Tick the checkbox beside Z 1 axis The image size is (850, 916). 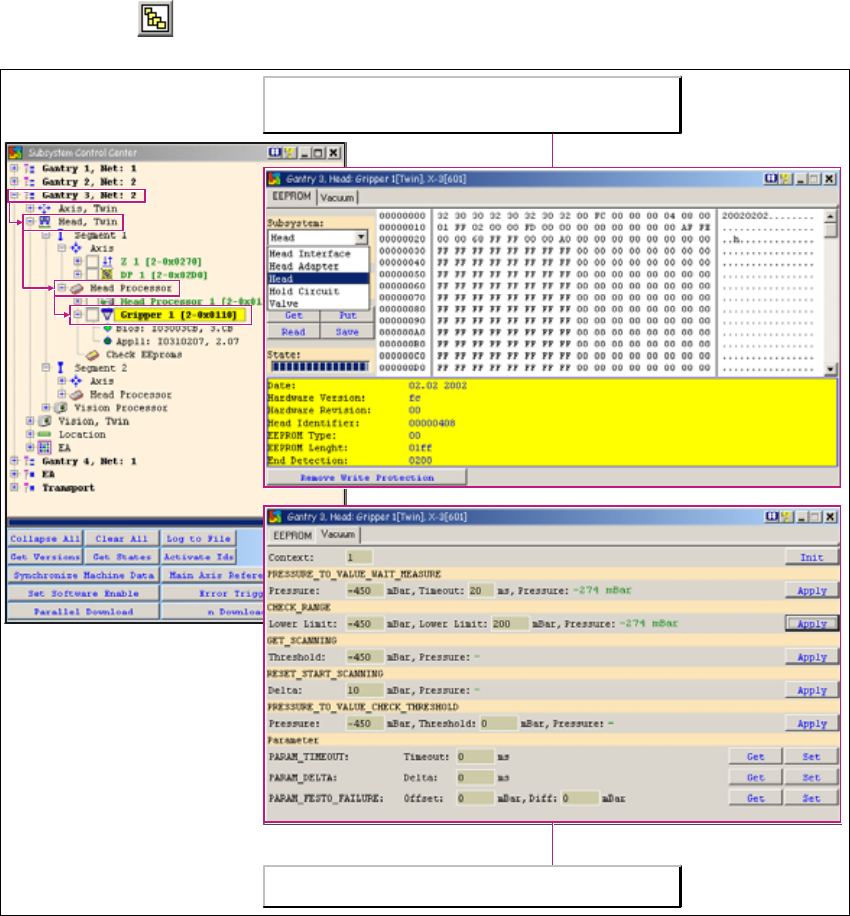pyautogui.click(x=91, y=261)
